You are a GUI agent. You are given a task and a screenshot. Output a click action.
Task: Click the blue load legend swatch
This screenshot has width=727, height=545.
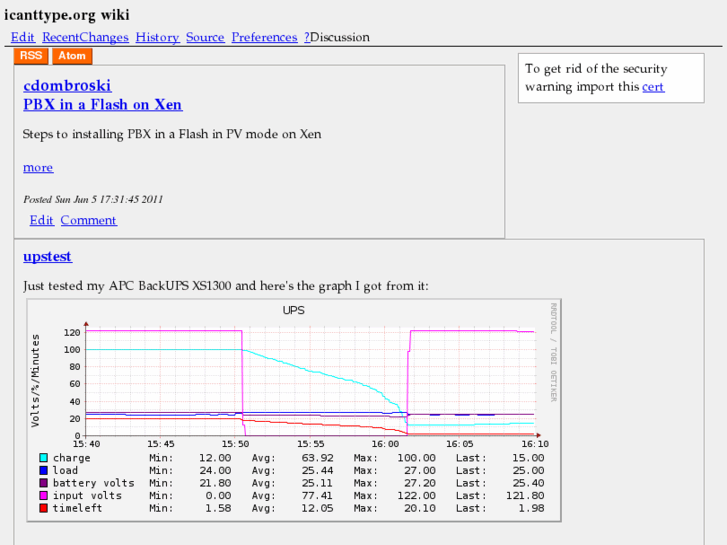coord(44,470)
